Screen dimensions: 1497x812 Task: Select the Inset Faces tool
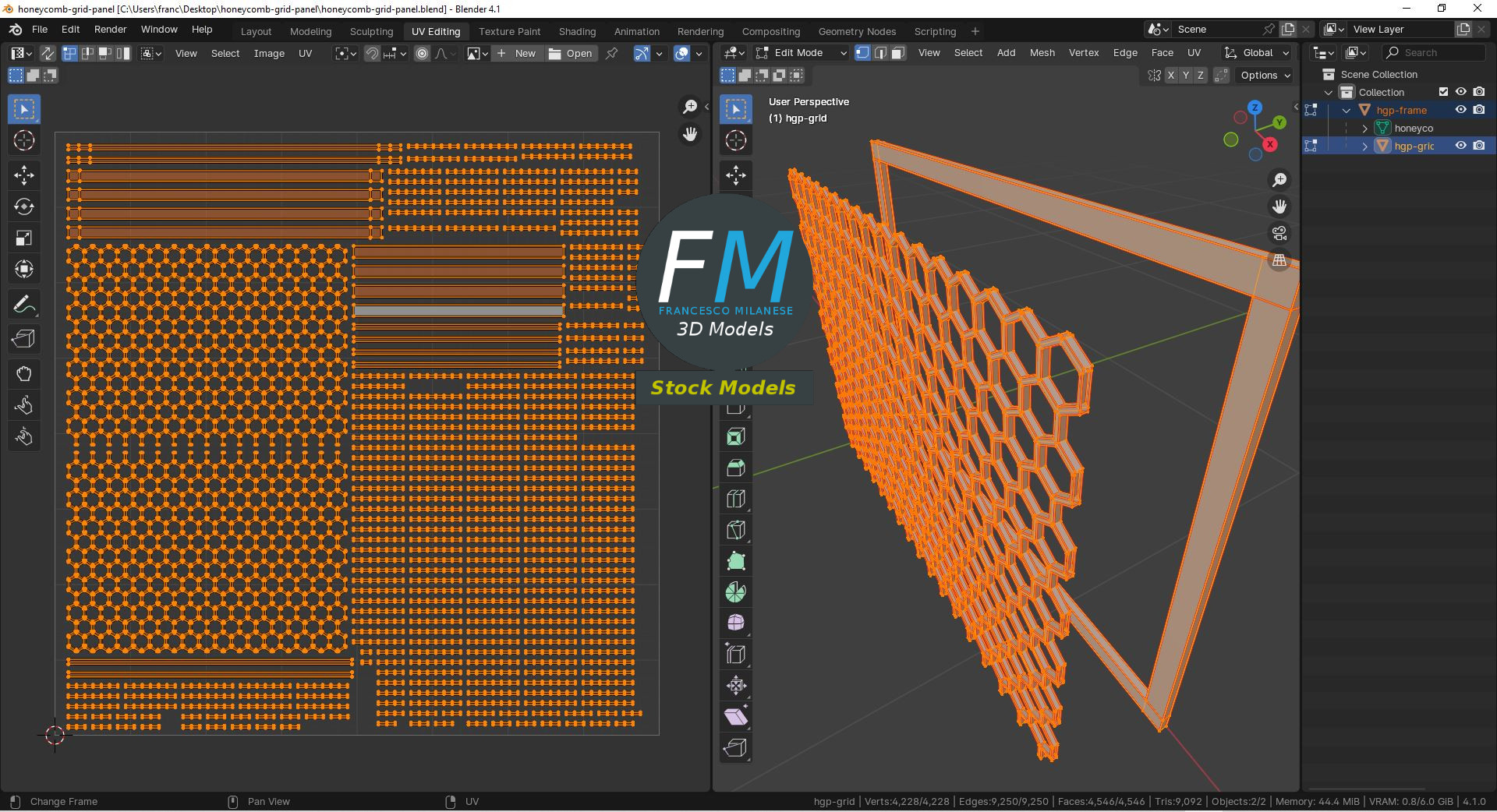tap(735, 436)
